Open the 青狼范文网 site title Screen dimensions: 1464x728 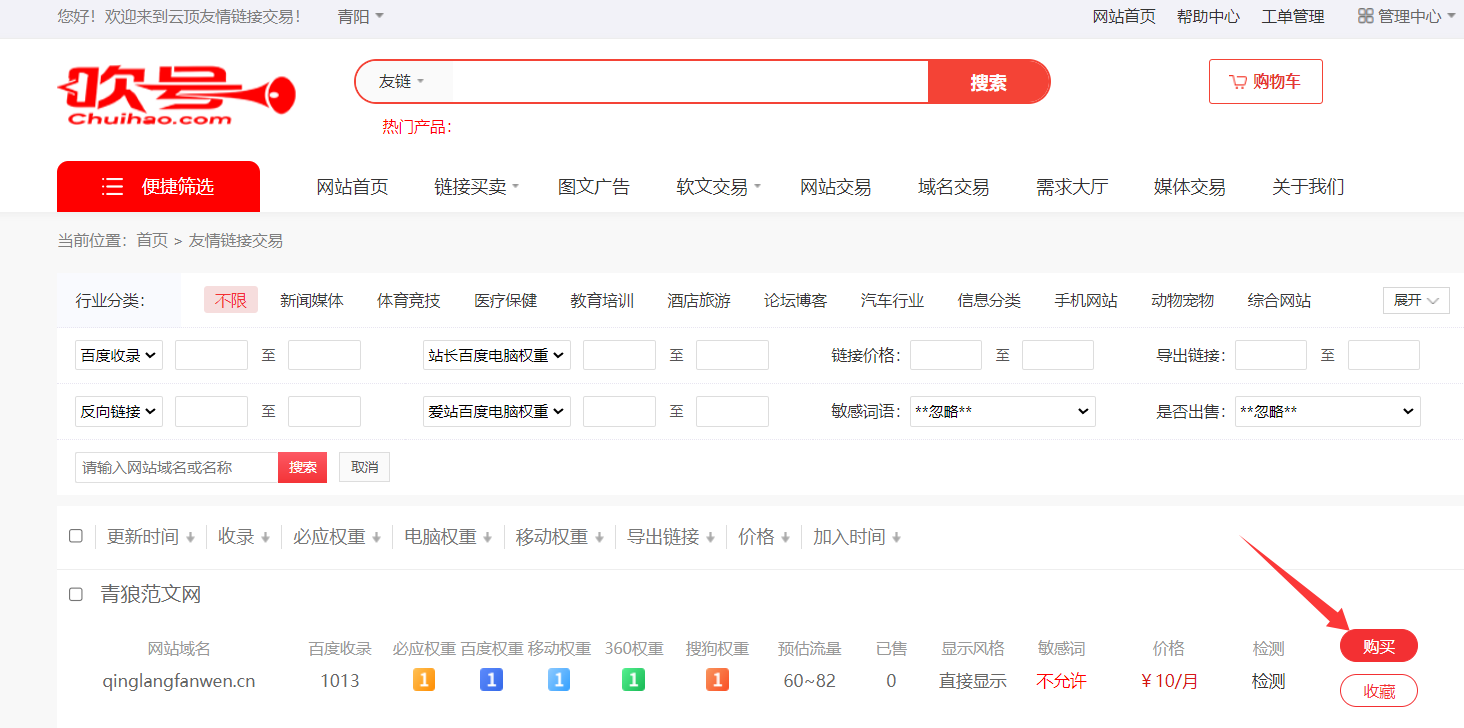(151, 594)
